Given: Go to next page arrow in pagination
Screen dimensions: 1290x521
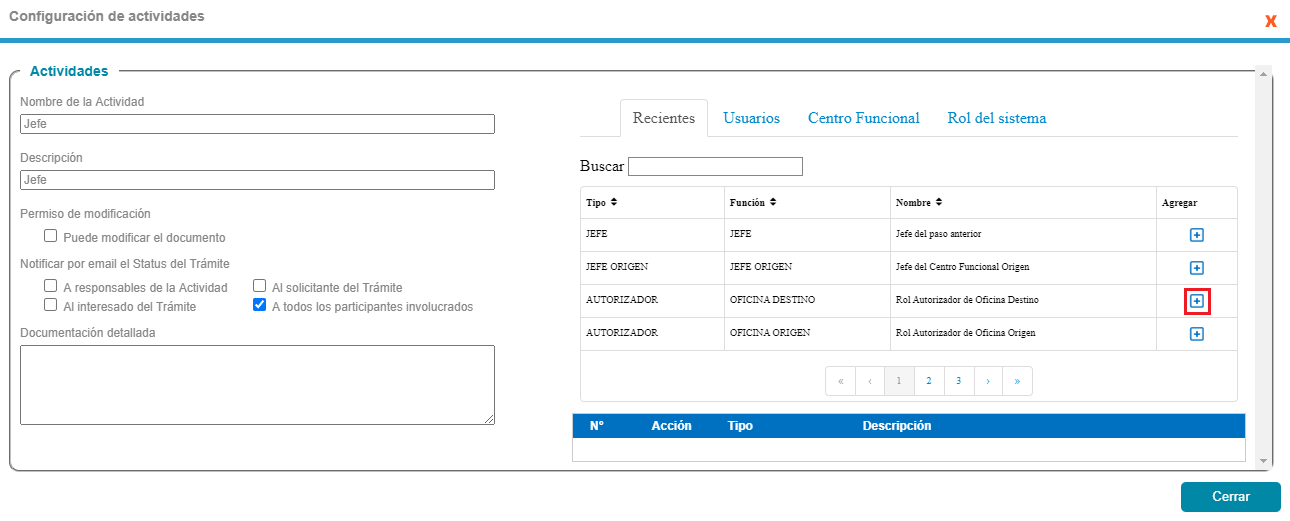Looking at the screenshot, I should [988, 381].
